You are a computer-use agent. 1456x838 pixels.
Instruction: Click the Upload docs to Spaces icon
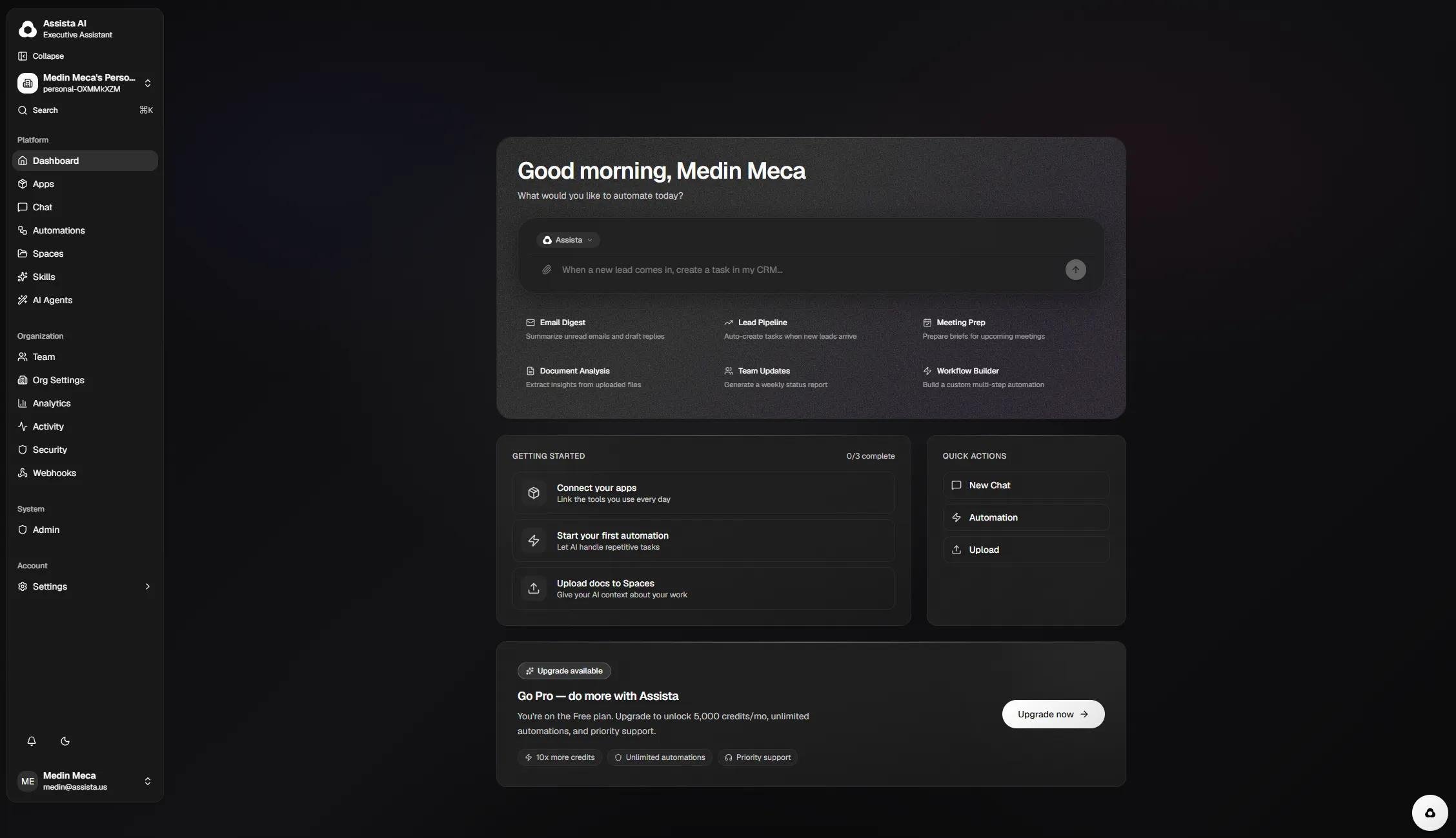tap(534, 588)
